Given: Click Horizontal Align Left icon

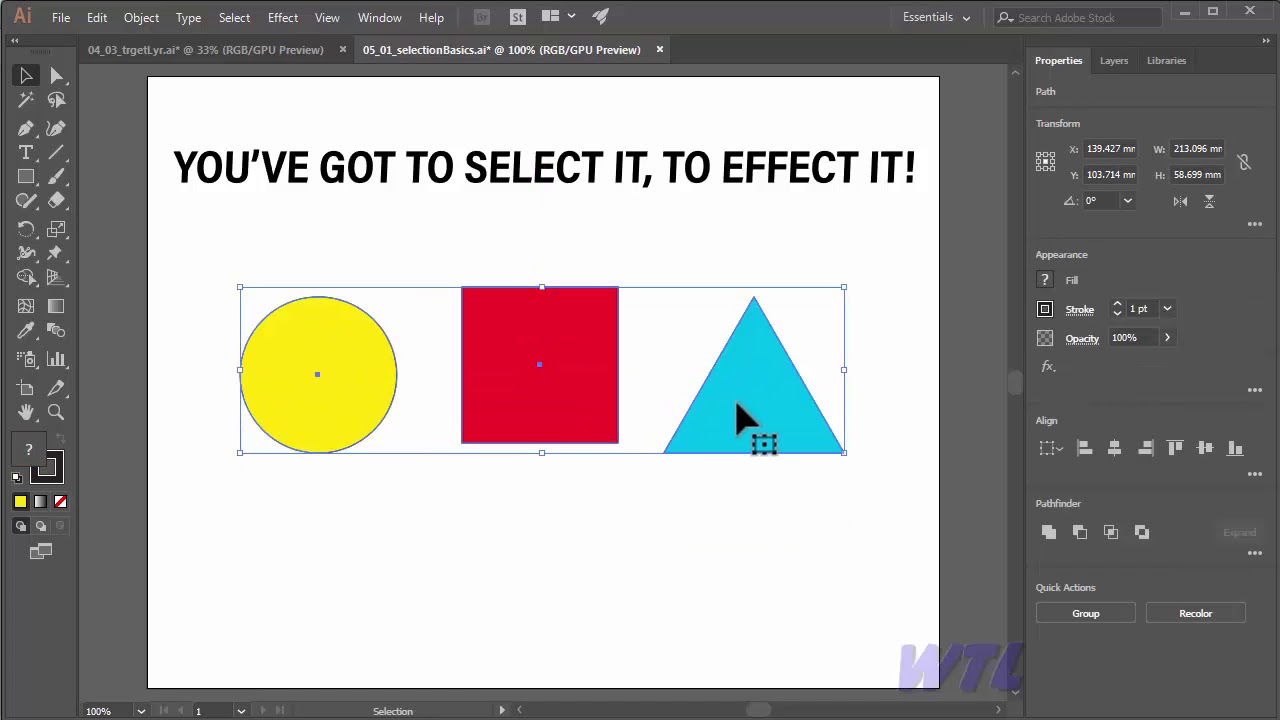Looking at the screenshot, I should point(1084,449).
